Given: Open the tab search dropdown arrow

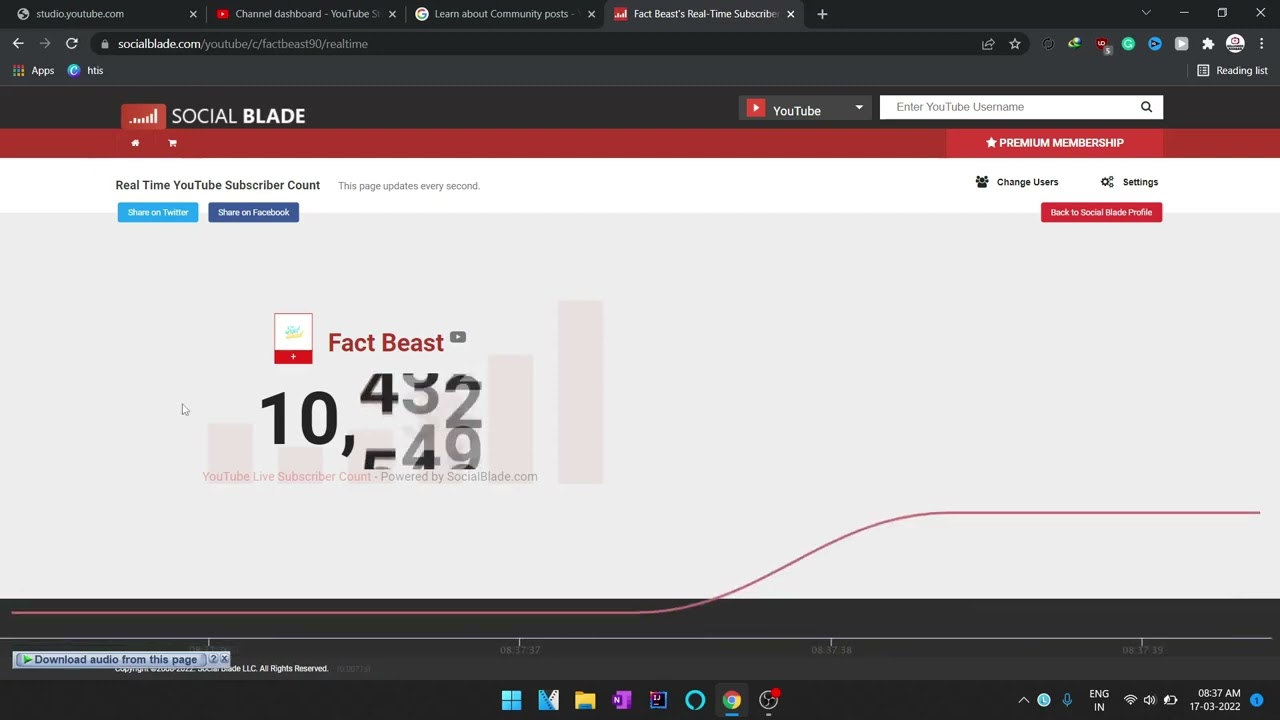Looking at the screenshot, I should pos(1146,13).
